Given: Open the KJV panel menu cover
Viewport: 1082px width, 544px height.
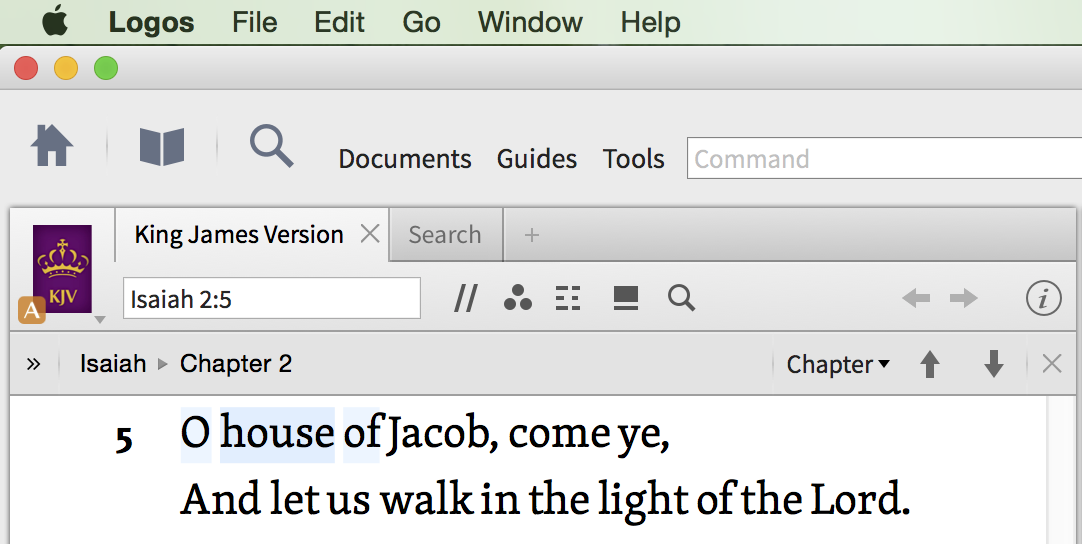Looking at the screenshot, I should pyautogui.click(x=62, y=269).
